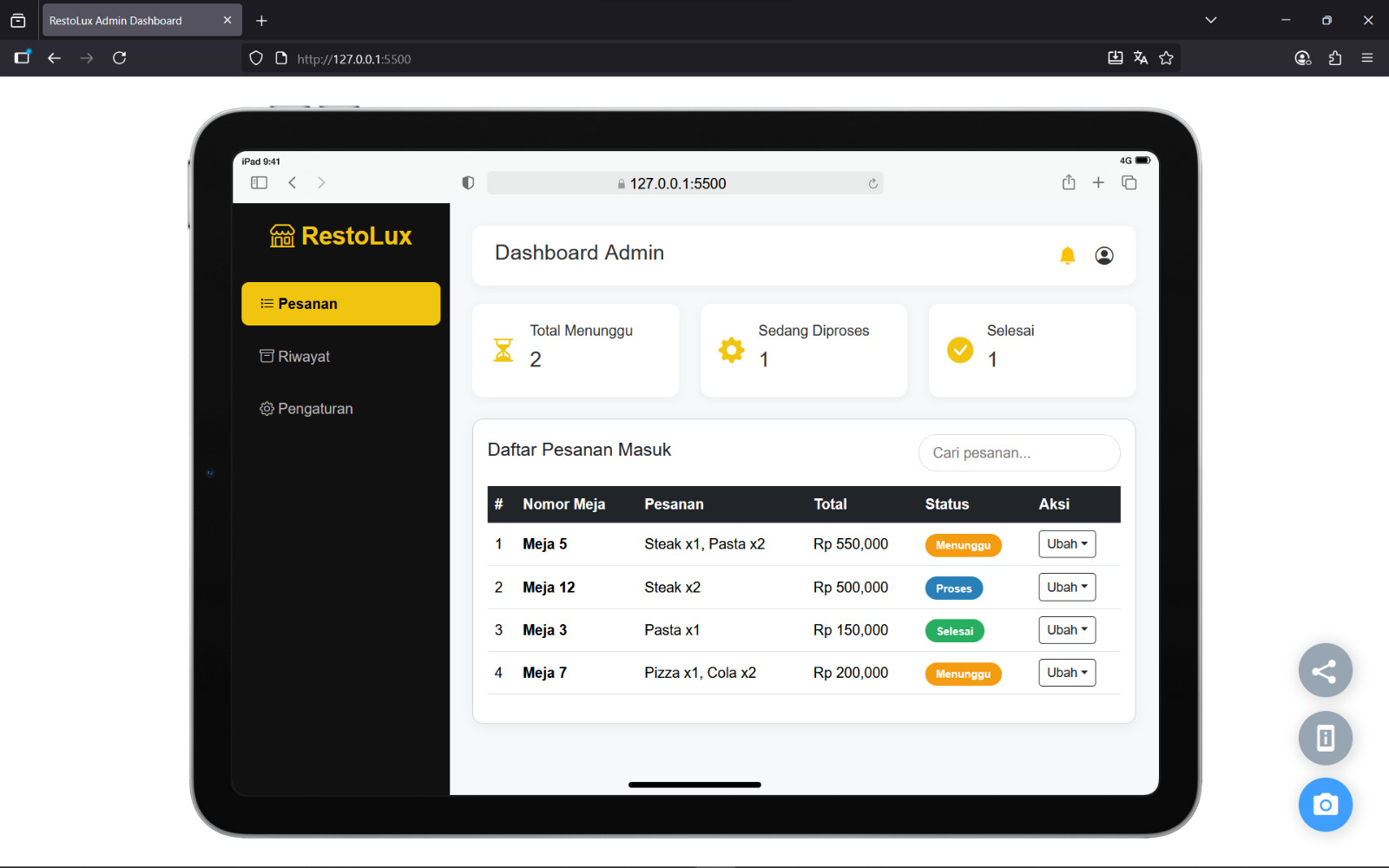1389x868 pixels.
Task: Click the camera screenshot button
Action: pos(1324,805)
